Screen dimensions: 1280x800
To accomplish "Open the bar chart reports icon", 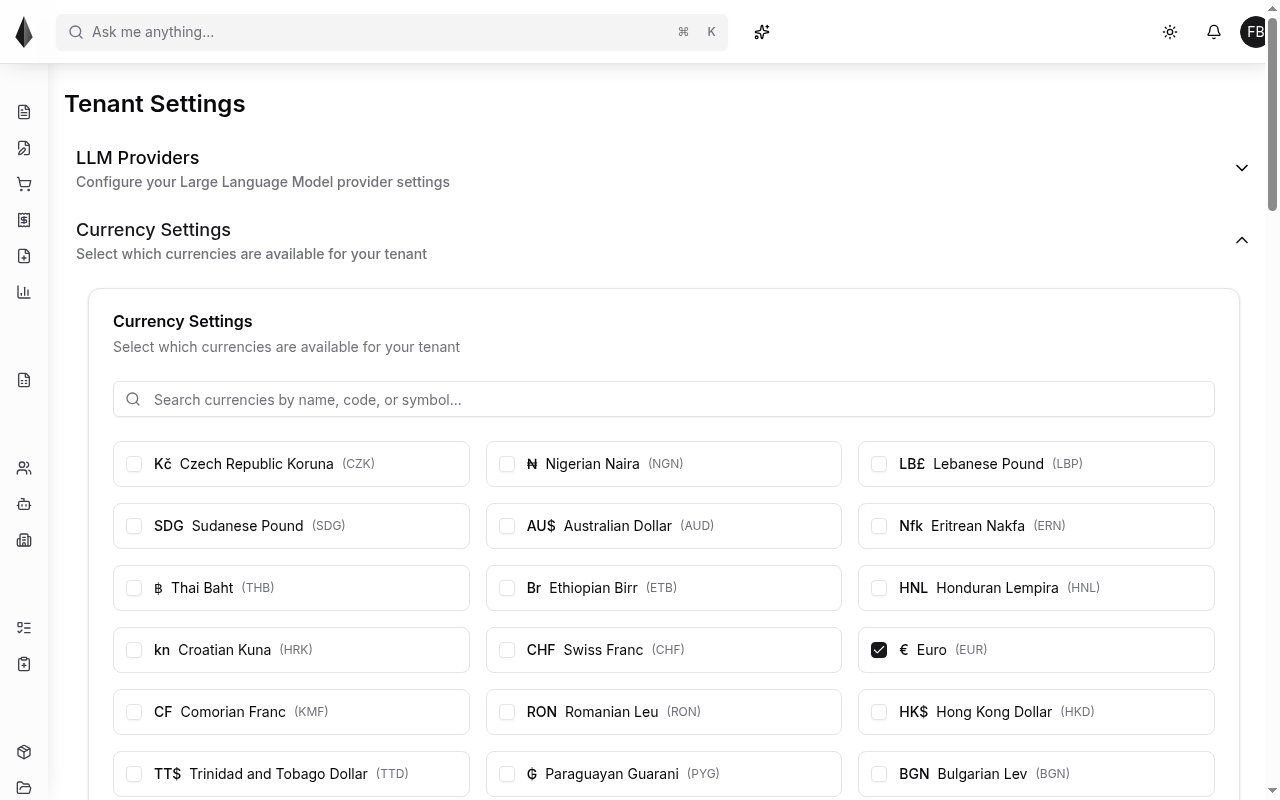I will pos(24,292).
